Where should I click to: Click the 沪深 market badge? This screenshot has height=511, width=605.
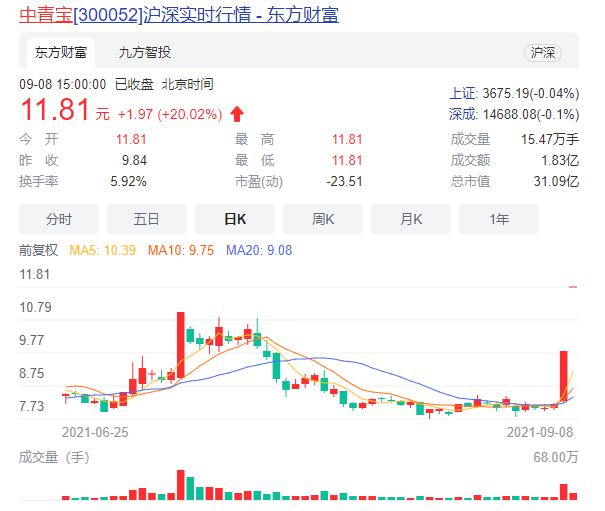coord(542,52)
